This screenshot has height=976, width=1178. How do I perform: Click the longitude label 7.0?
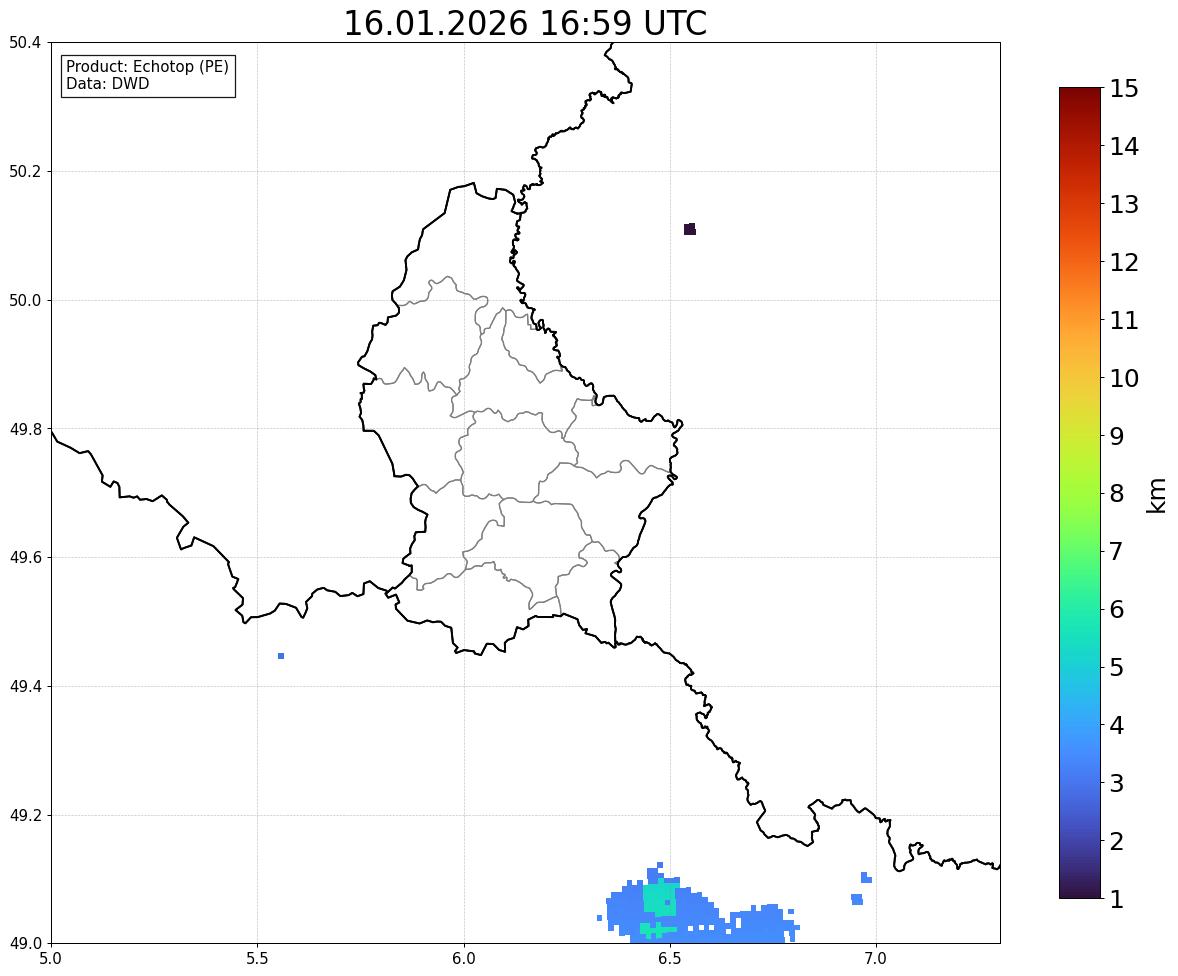click(x=876, y=959)
